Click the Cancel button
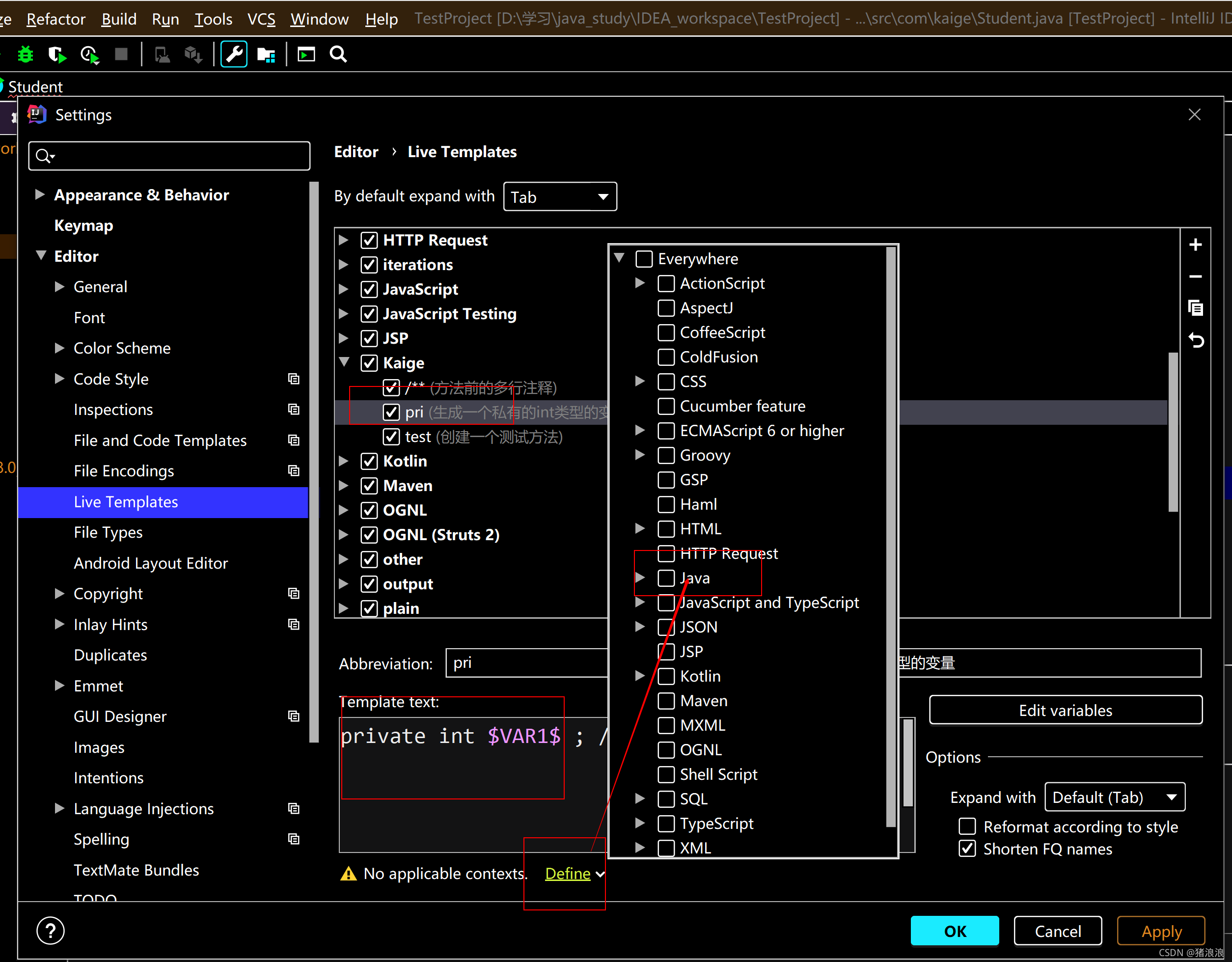Screen dimensions: 1232x962 click(1058, 931)
